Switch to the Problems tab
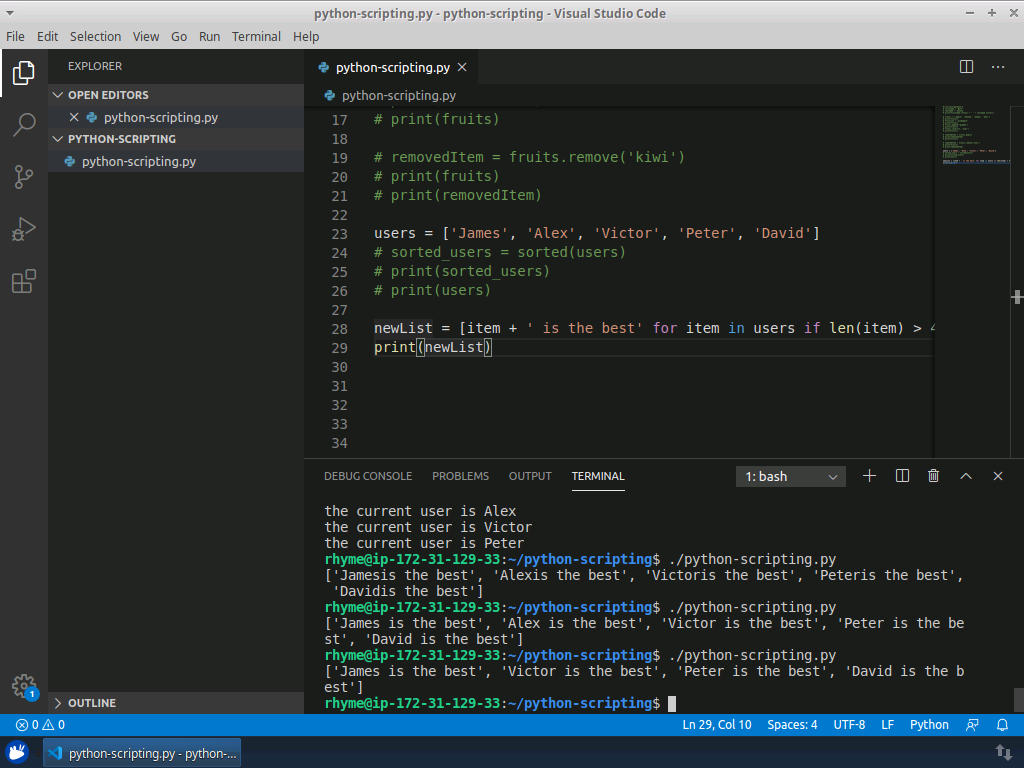The image size is (1024, 768). (x=460, y=476)
